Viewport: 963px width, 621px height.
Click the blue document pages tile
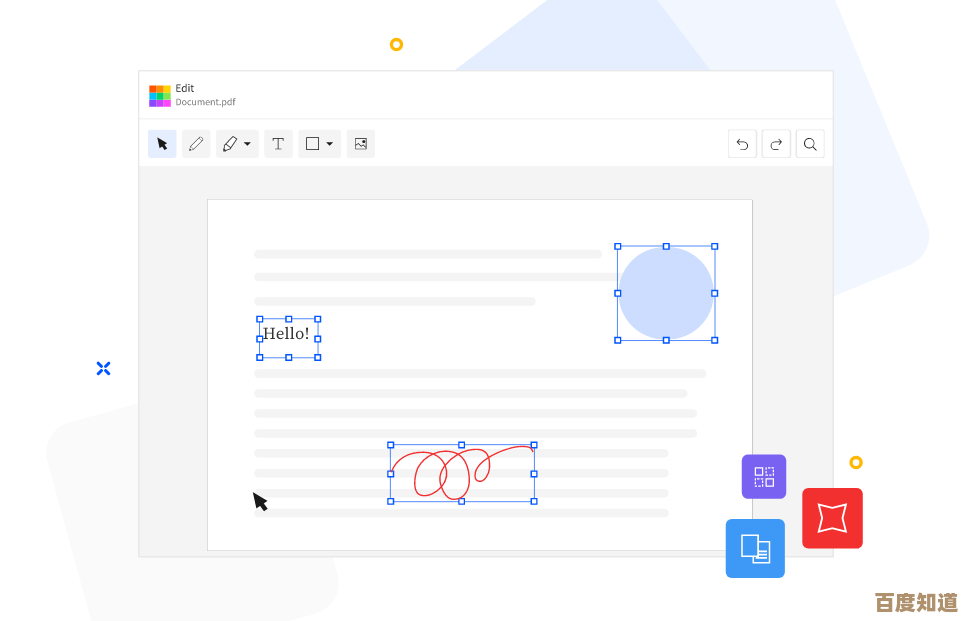coord(755,548)
